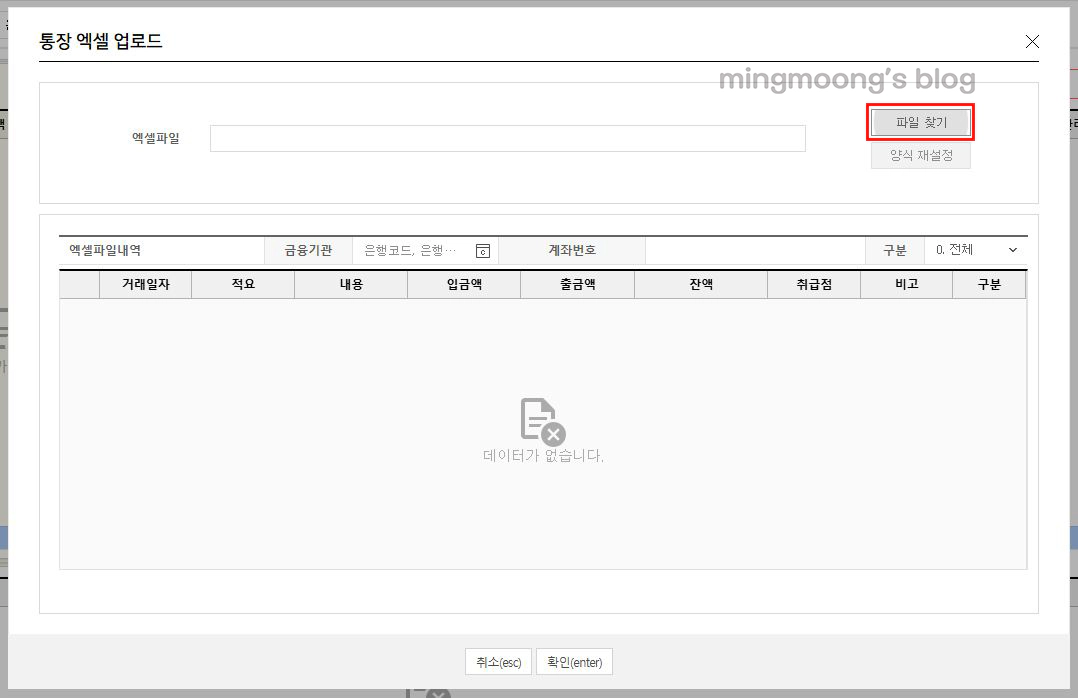Select the 엑셀파일 file path input field
The image size is (1078, 698).
(507, 138)
